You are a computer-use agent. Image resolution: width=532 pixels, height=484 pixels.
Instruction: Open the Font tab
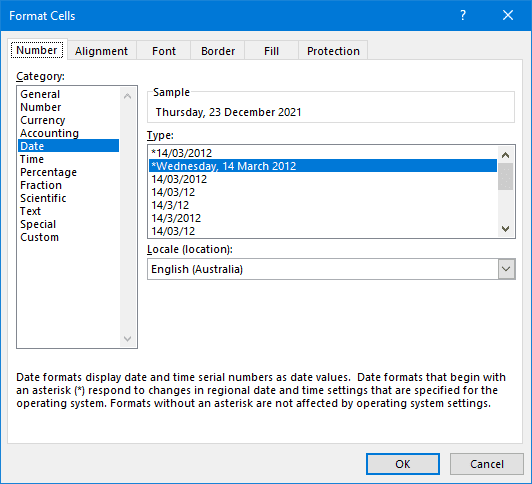click(164, 51)
